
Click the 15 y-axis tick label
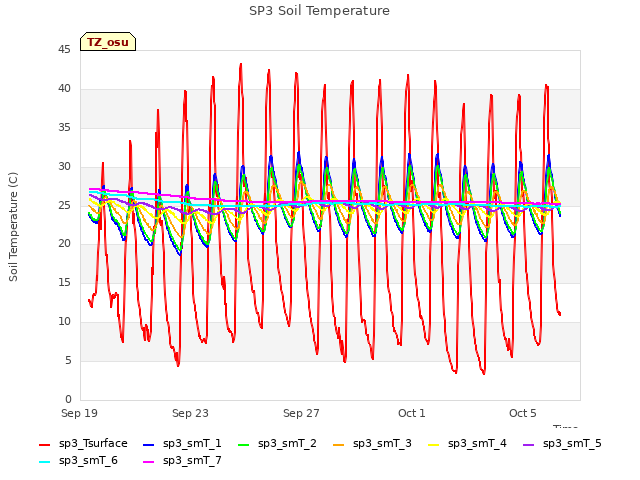[x=64, y=282]
